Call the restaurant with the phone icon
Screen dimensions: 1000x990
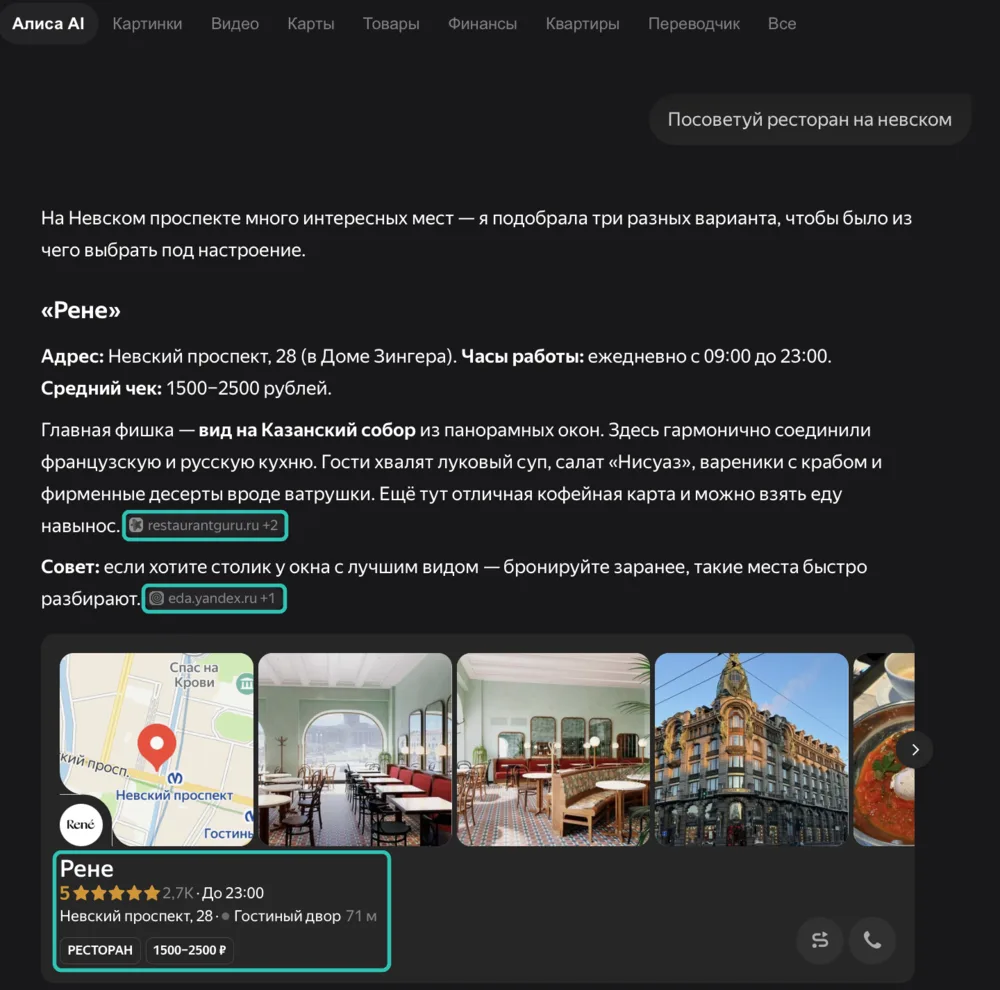coord(872,940)
